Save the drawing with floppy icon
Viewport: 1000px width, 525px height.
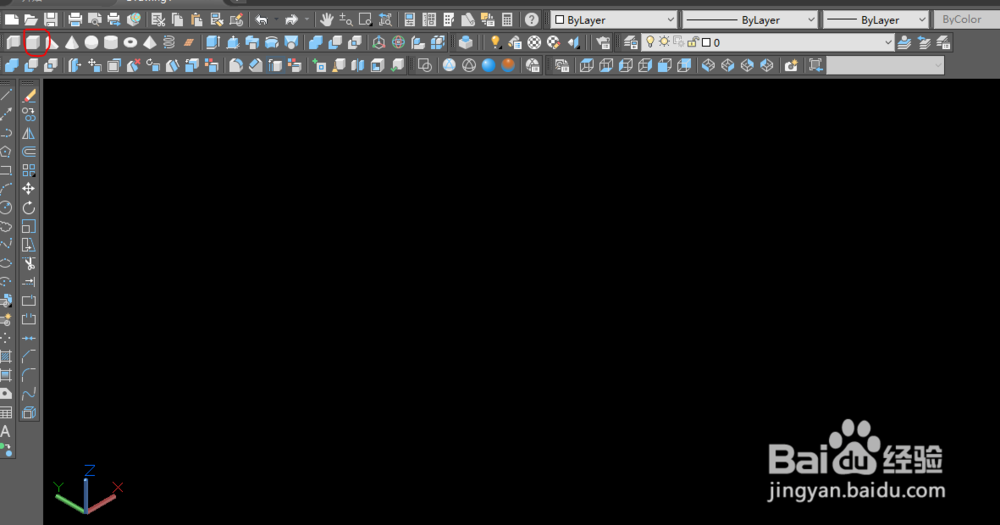(x=50, y=20)
